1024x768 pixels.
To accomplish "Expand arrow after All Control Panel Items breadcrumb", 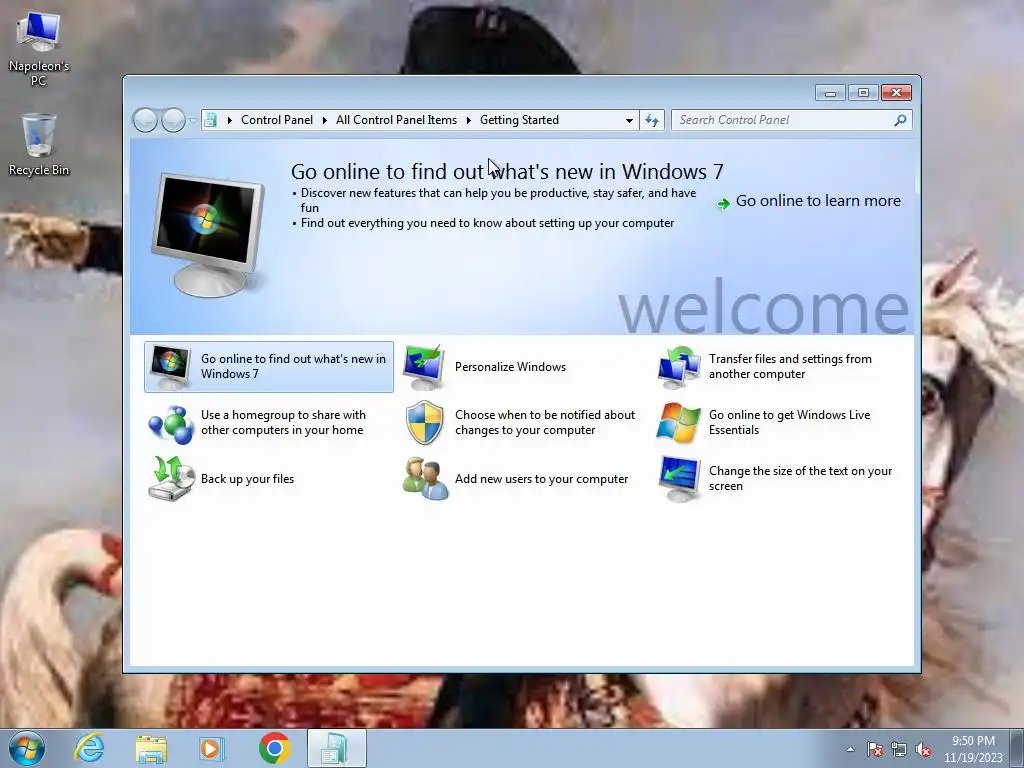I will (x=468, y=120).
